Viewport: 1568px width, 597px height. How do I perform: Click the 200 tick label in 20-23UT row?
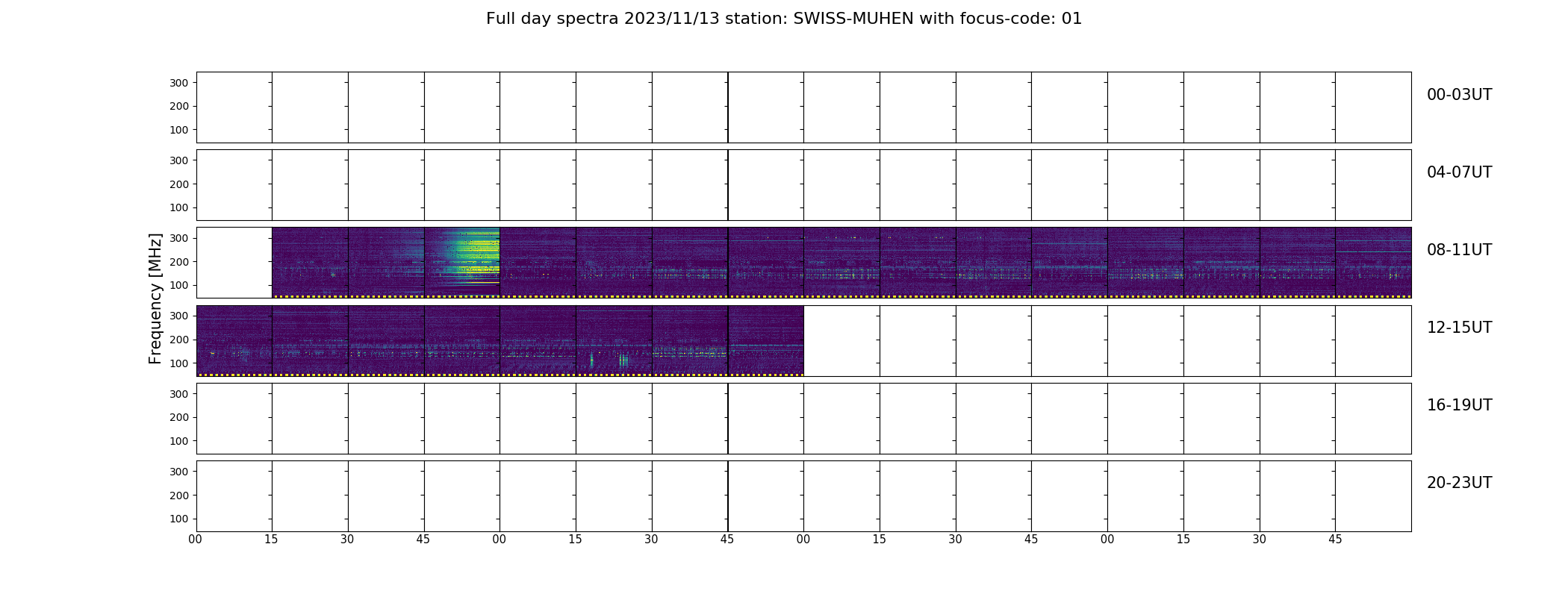(x=179, y=496)
